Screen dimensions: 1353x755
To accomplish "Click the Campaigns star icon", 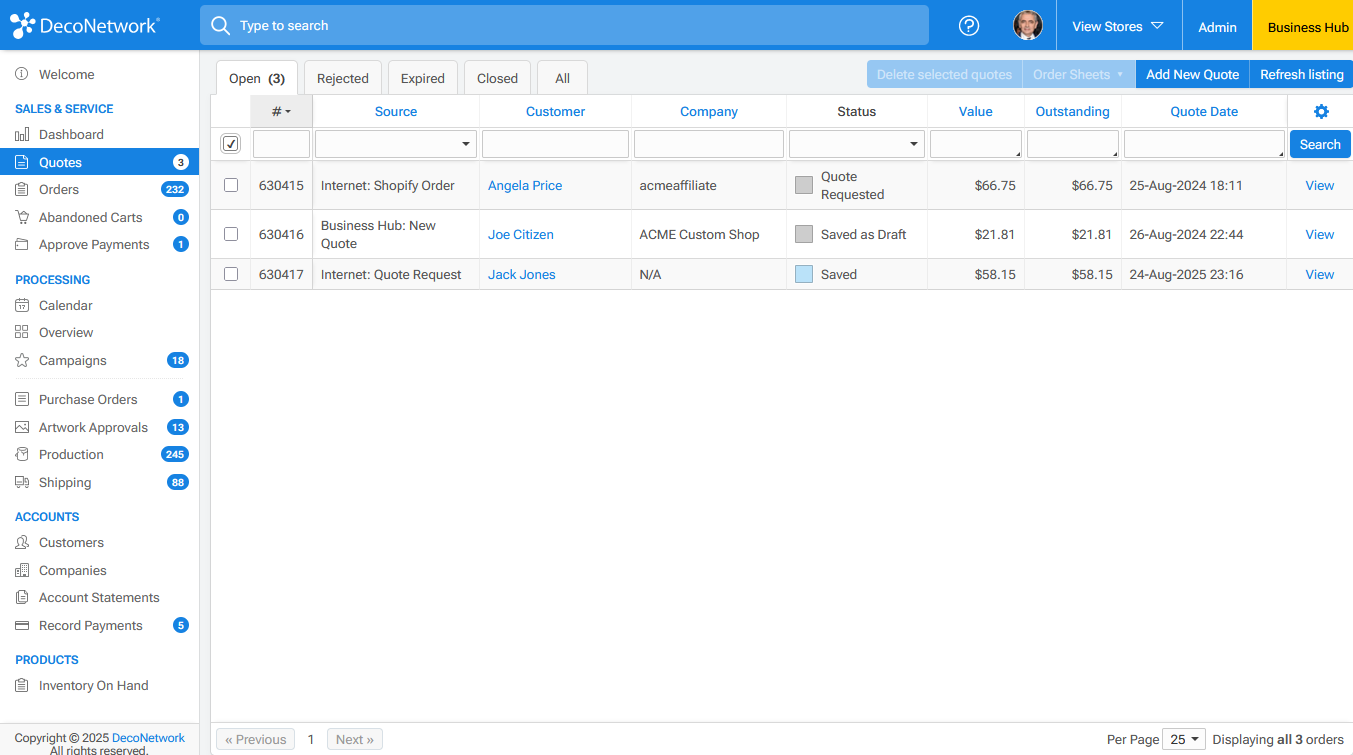I will [x=22, y=361].
